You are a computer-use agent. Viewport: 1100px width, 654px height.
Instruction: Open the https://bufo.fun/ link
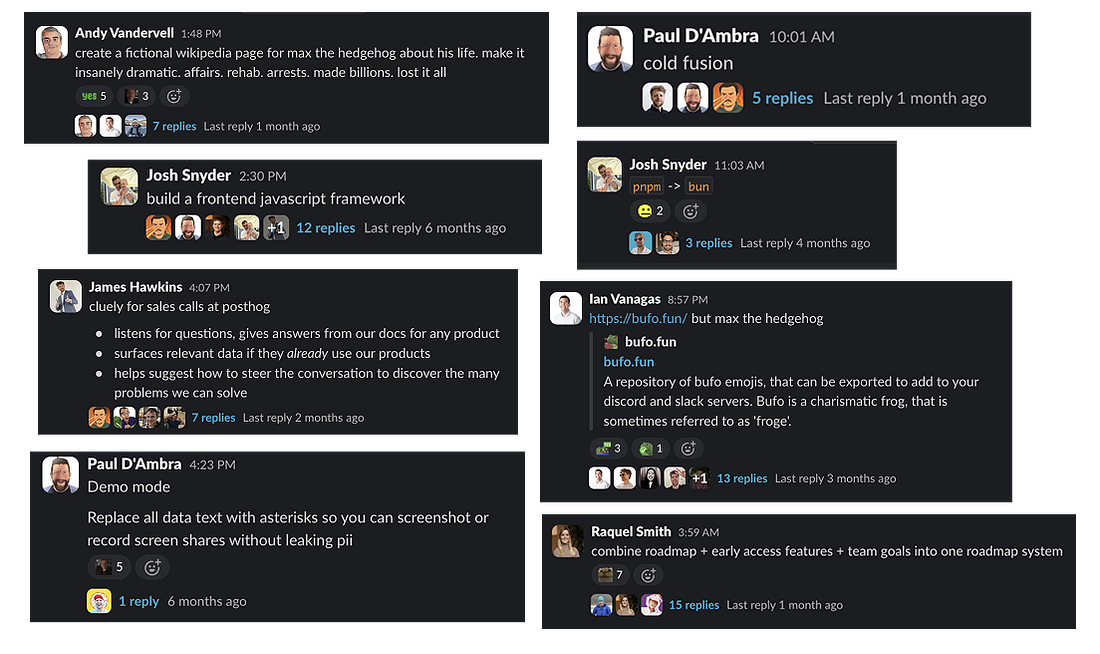coord(638,319)
